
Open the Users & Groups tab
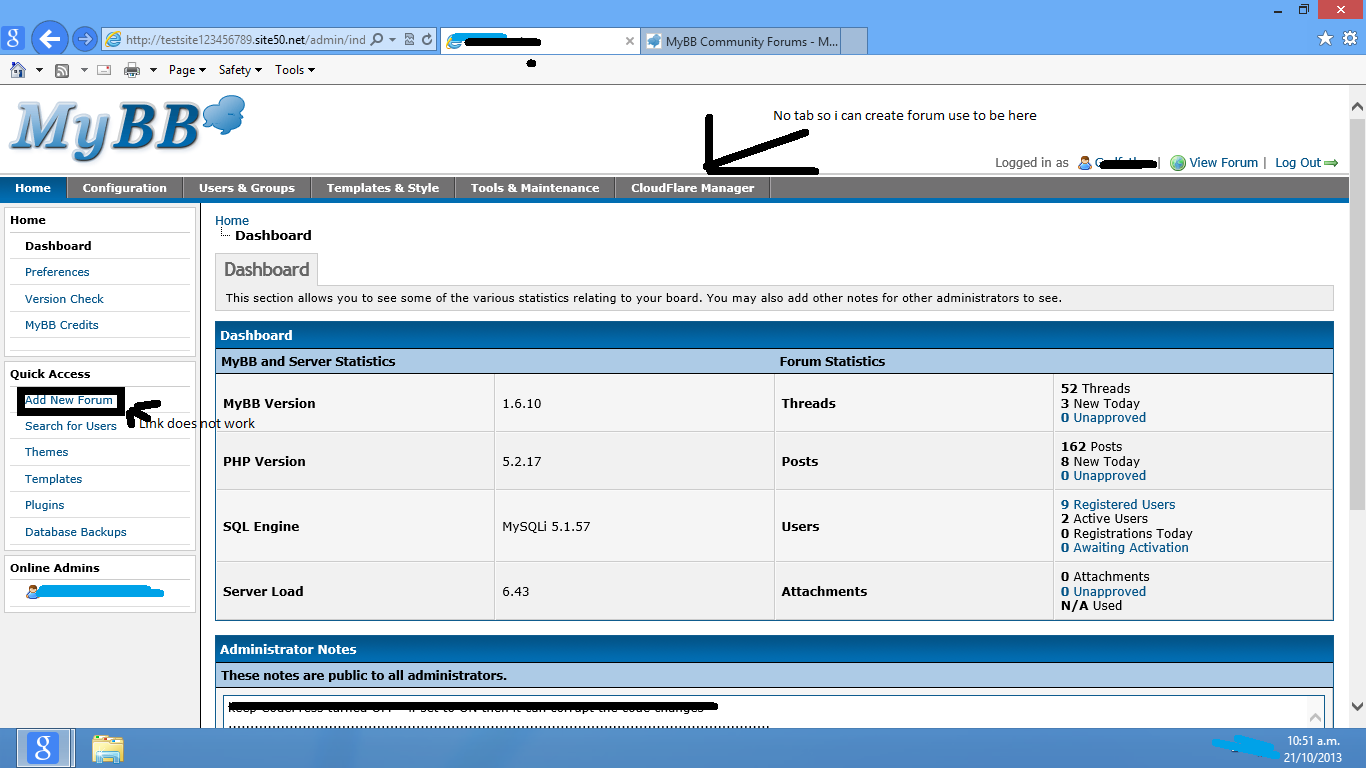[247, 188]
